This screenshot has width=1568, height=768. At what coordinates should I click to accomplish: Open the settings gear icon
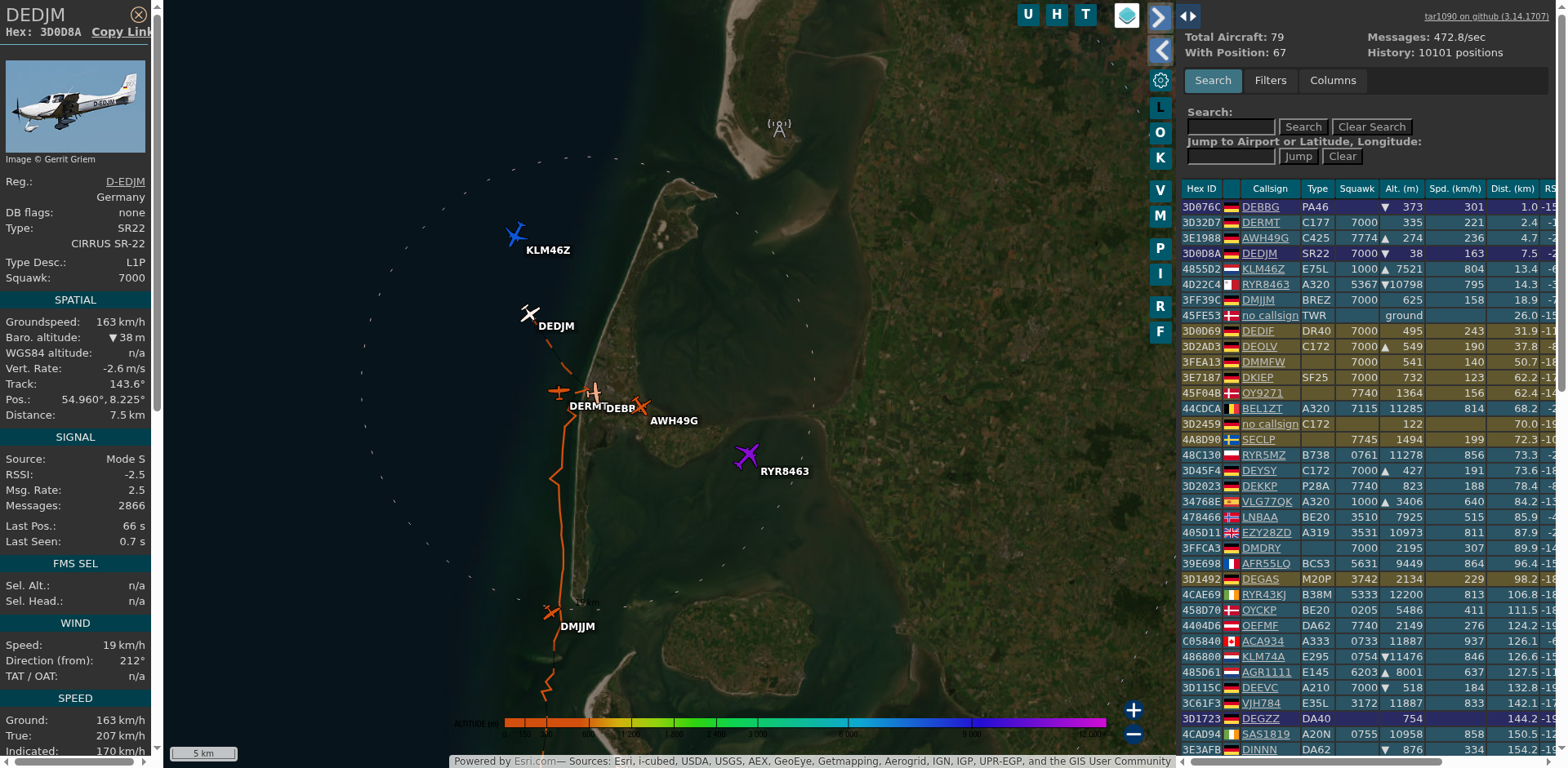[1160, 80]
